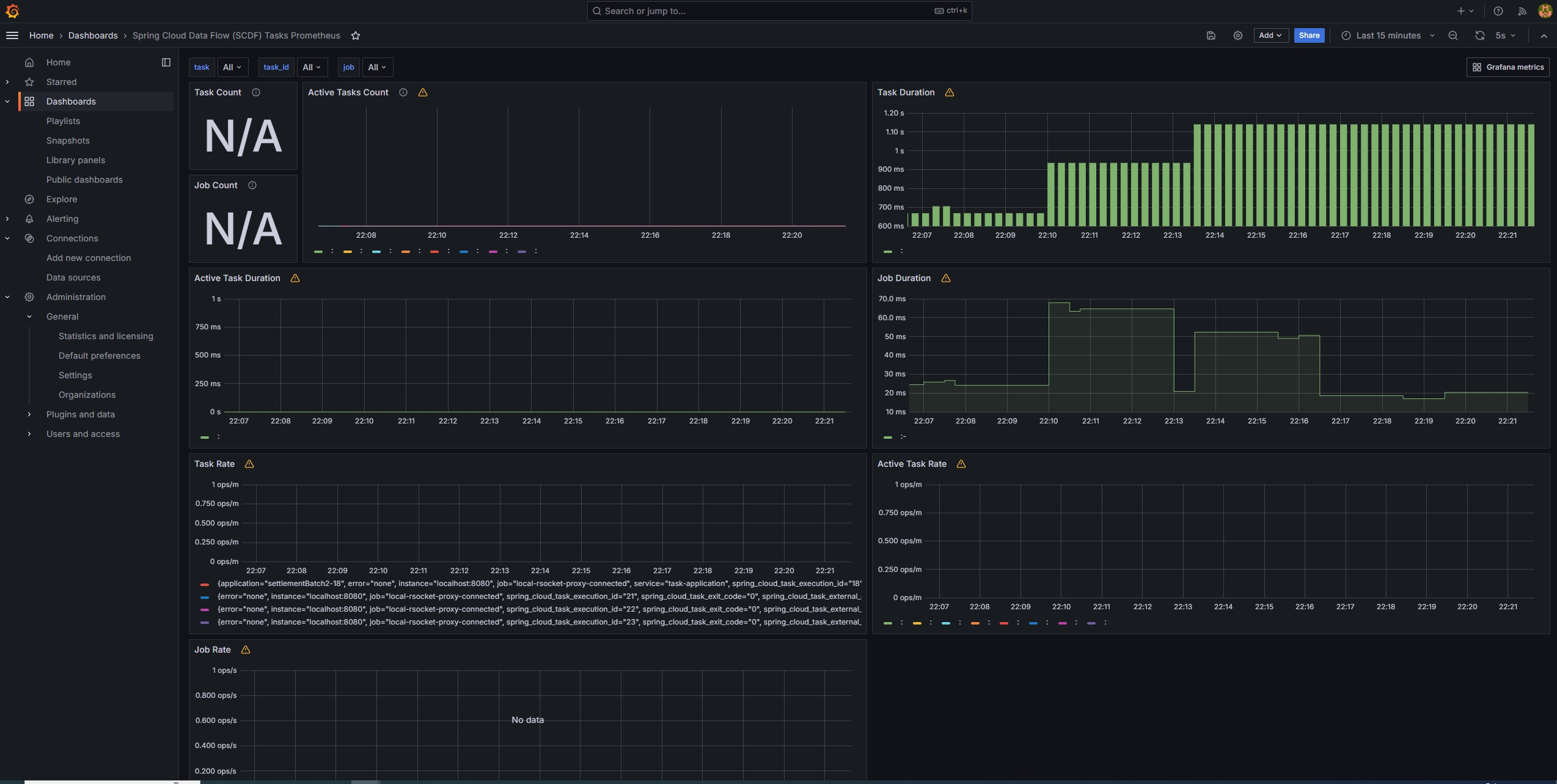This screenshot has width=1557, height=784.
Task: Open the Grafana metrics link
Action: coord(1508,67)
